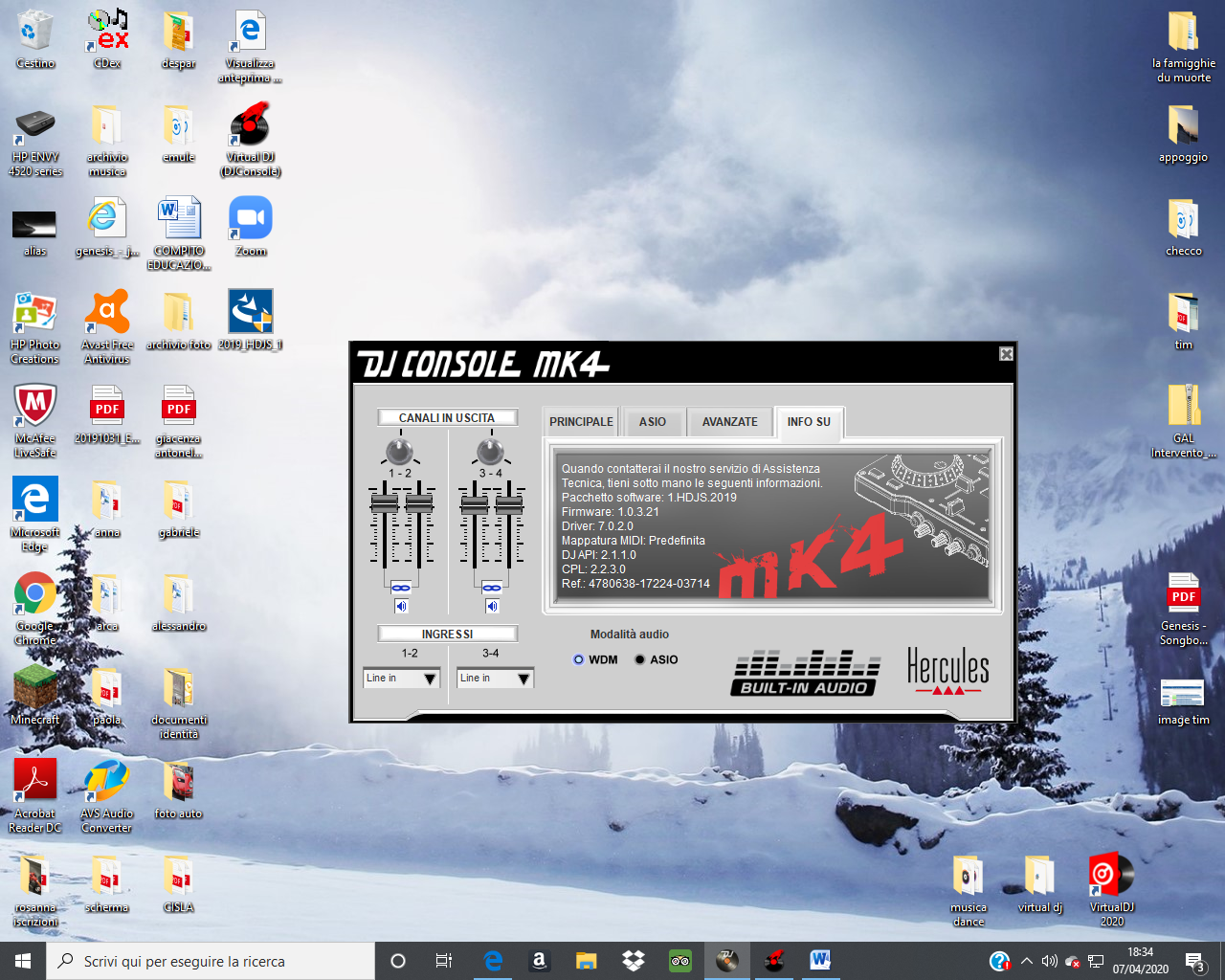Viewport: 1225px width, 980px height.
Task: Open Task View on taskbar
Action: coord(444,961)
